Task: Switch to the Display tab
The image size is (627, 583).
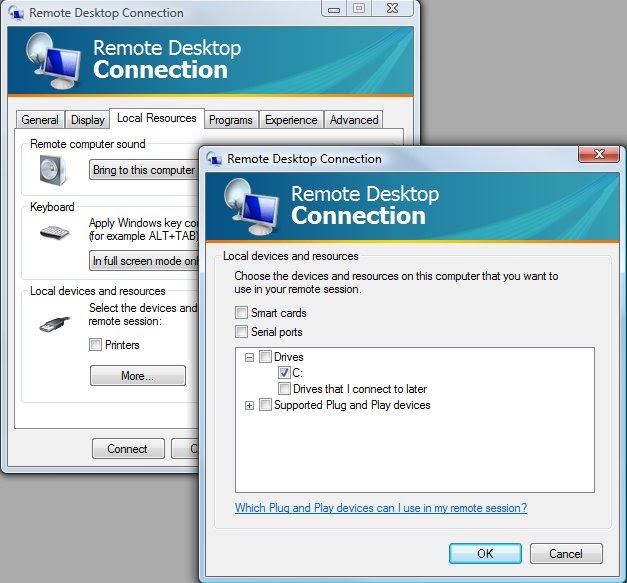Action: pyautogui.click(x=88, y=120)
